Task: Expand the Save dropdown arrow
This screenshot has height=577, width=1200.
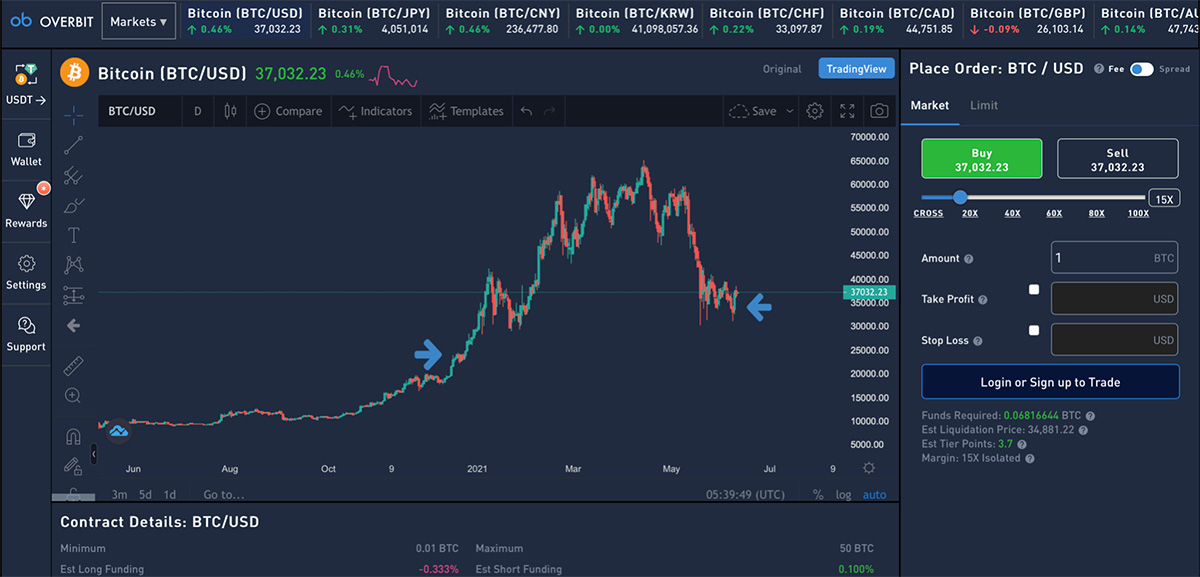Action: coord(790,111)
